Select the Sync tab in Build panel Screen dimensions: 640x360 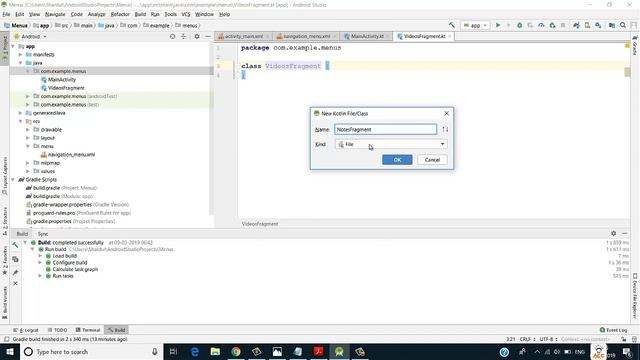pyautogui.click(x=43, y=234)
